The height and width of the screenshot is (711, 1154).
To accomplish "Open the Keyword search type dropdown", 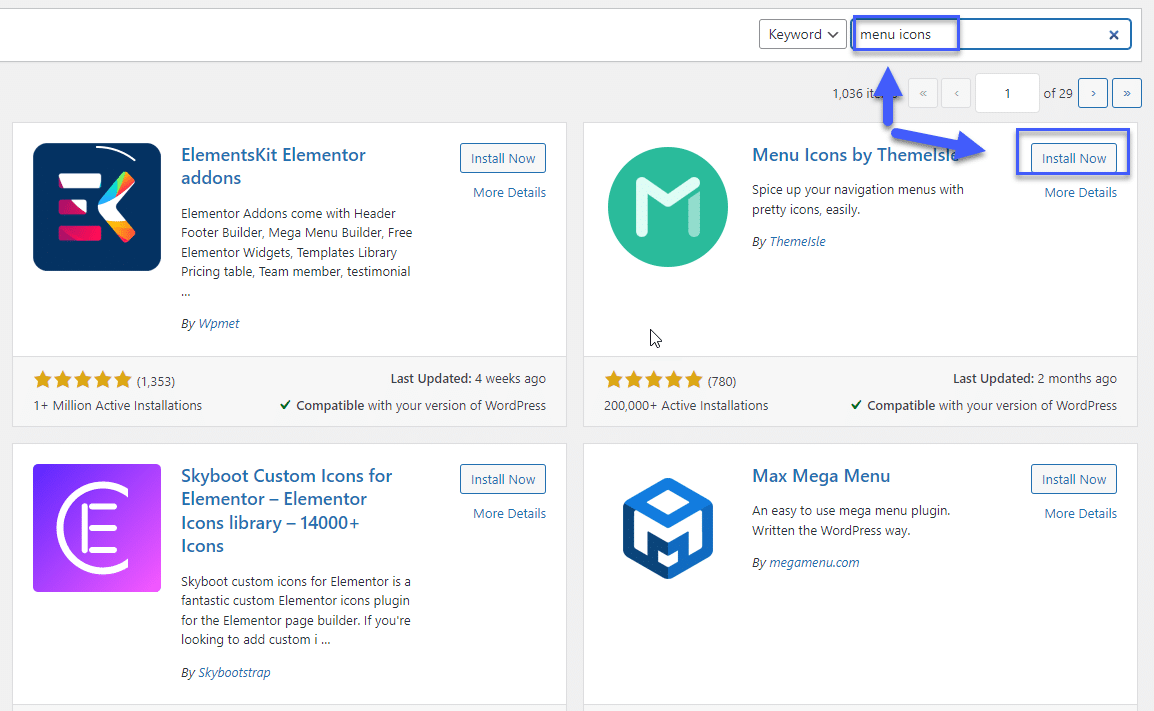I will (x=802, y=33).
